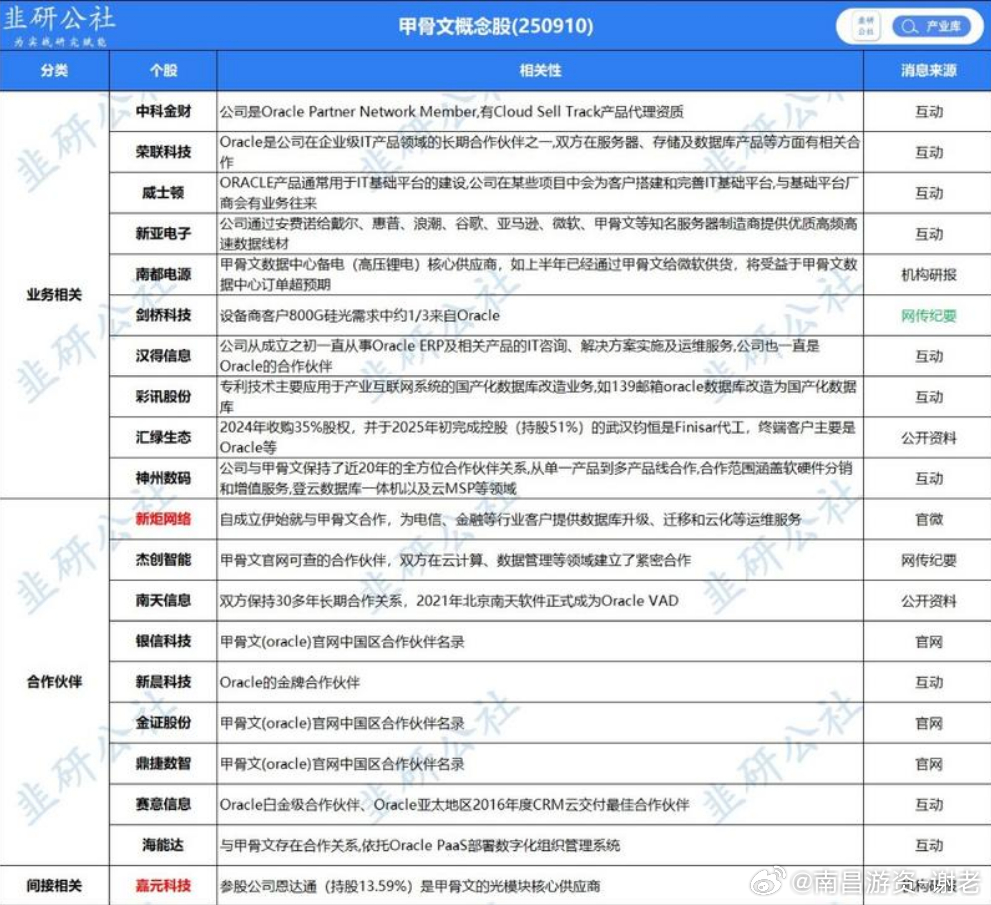Select stock 汇绿生态
The image size is (991, 905).
coord(163,437)
